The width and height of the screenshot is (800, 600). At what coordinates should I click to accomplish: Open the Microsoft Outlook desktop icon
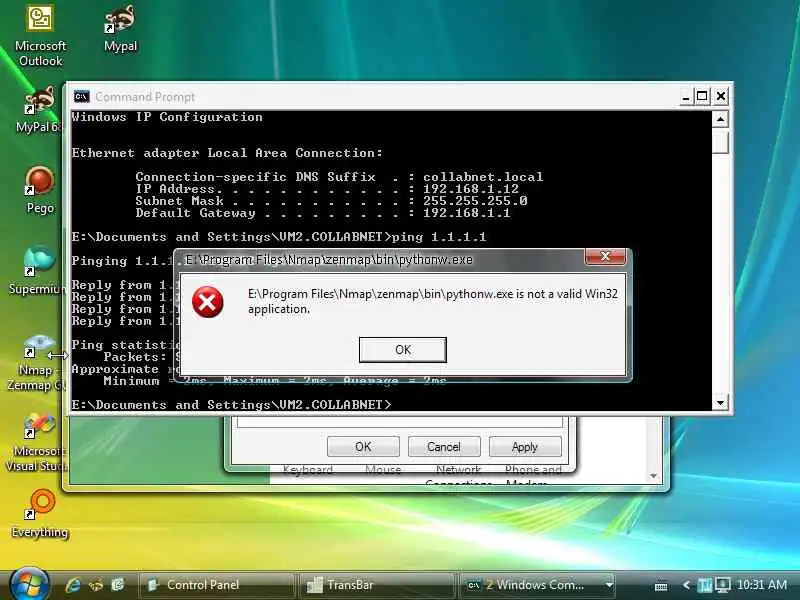(40, 36)
